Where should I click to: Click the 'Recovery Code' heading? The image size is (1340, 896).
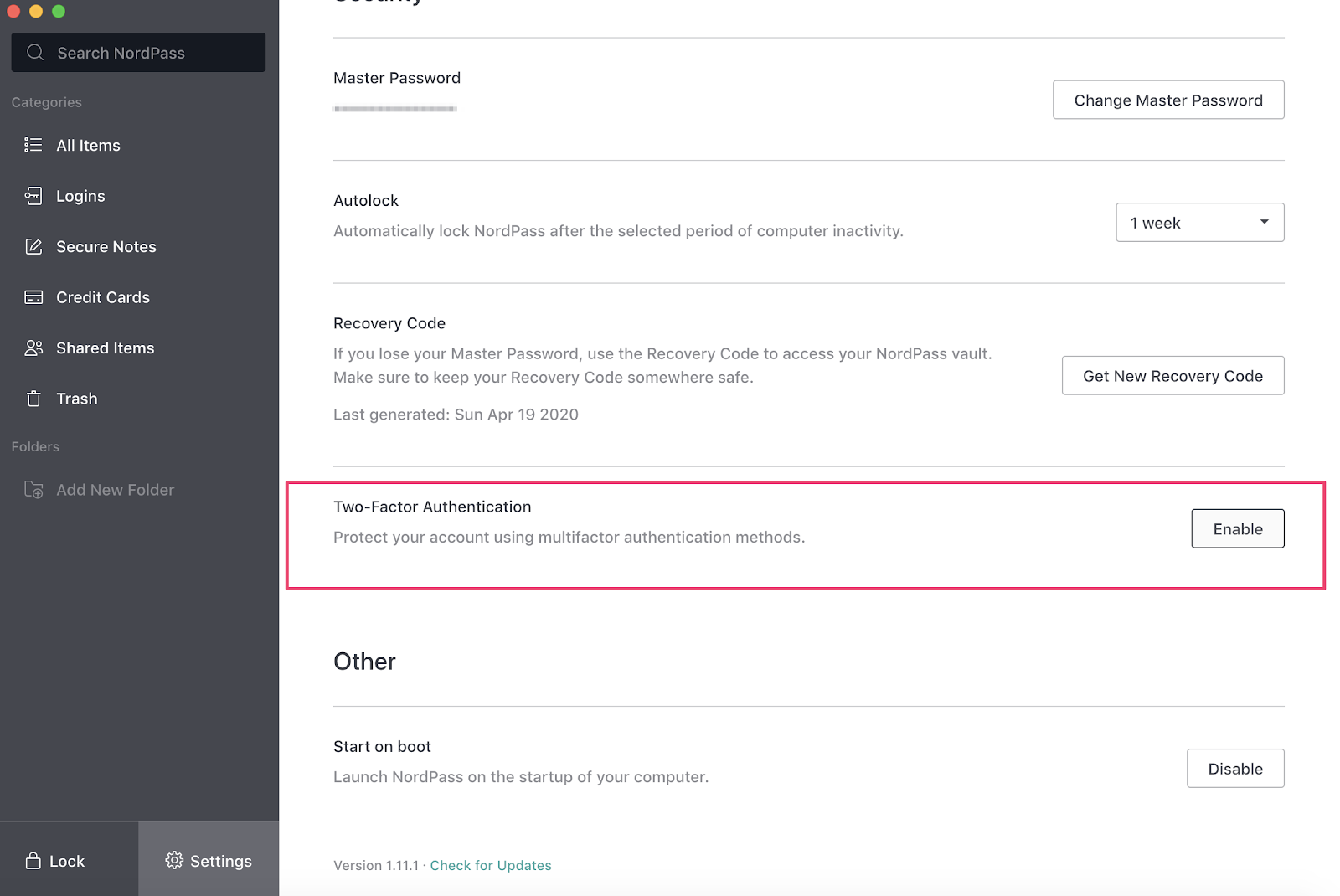[389, 323]
